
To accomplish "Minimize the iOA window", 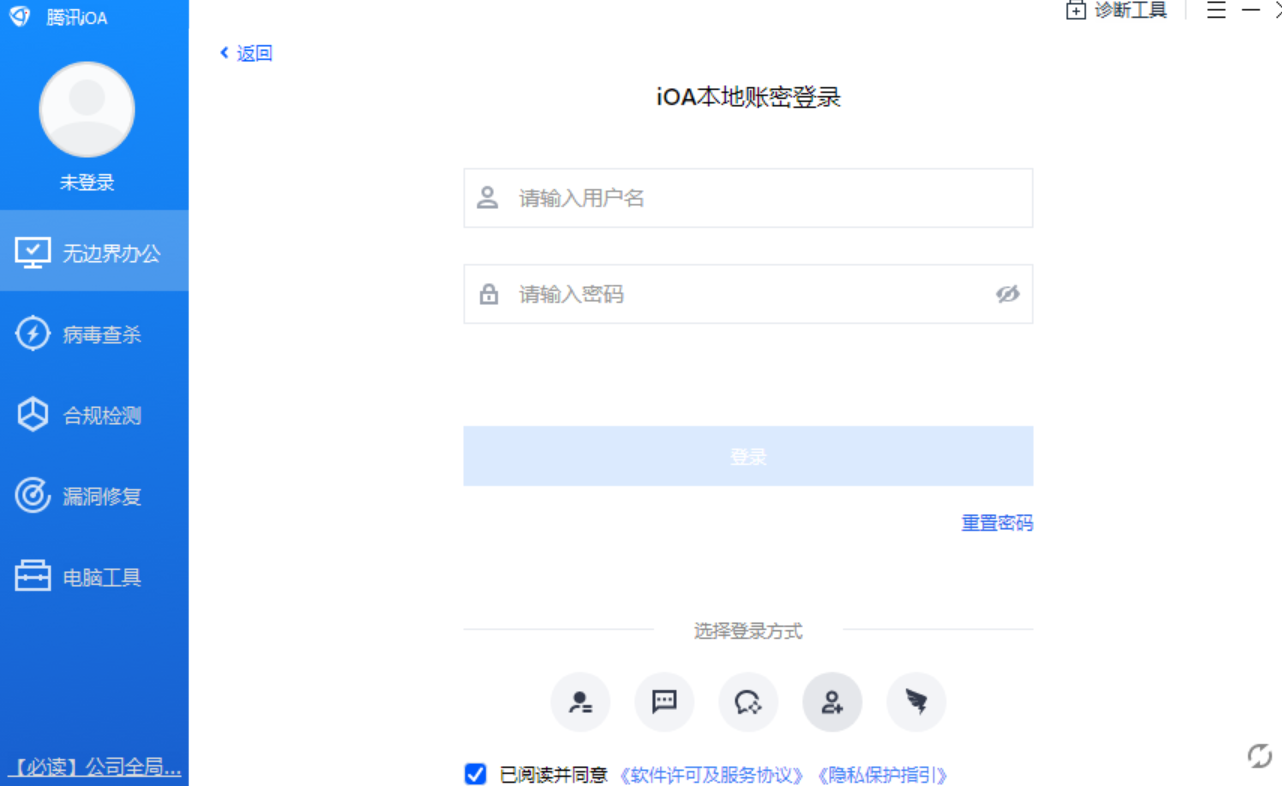I will (1251, 10).
